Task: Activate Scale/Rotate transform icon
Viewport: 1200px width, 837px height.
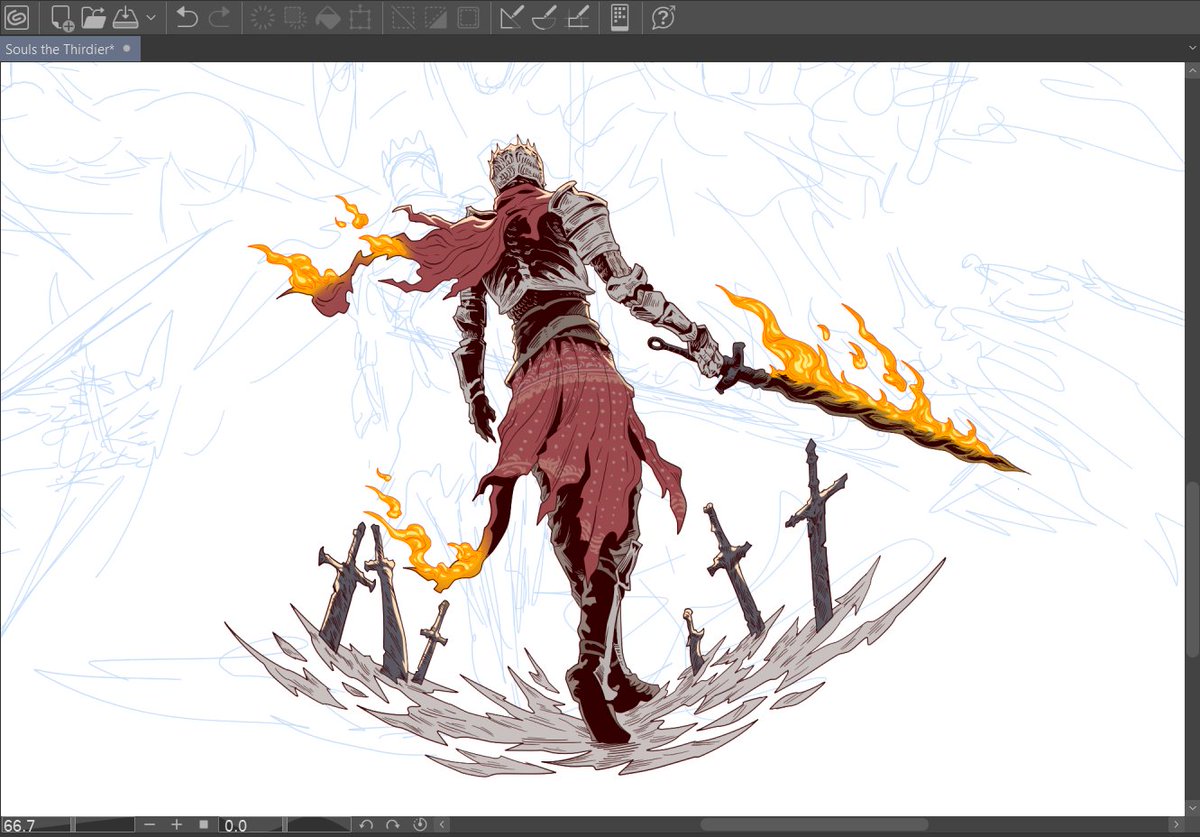Action: 360,16
